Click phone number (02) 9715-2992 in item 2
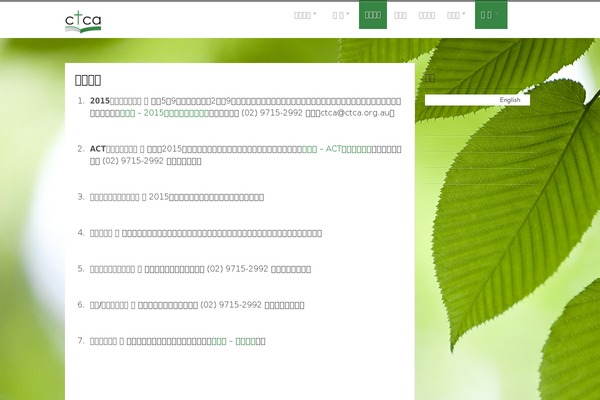Screen dimensions: 600x400 pyautogui.click(x=133, y=161)
